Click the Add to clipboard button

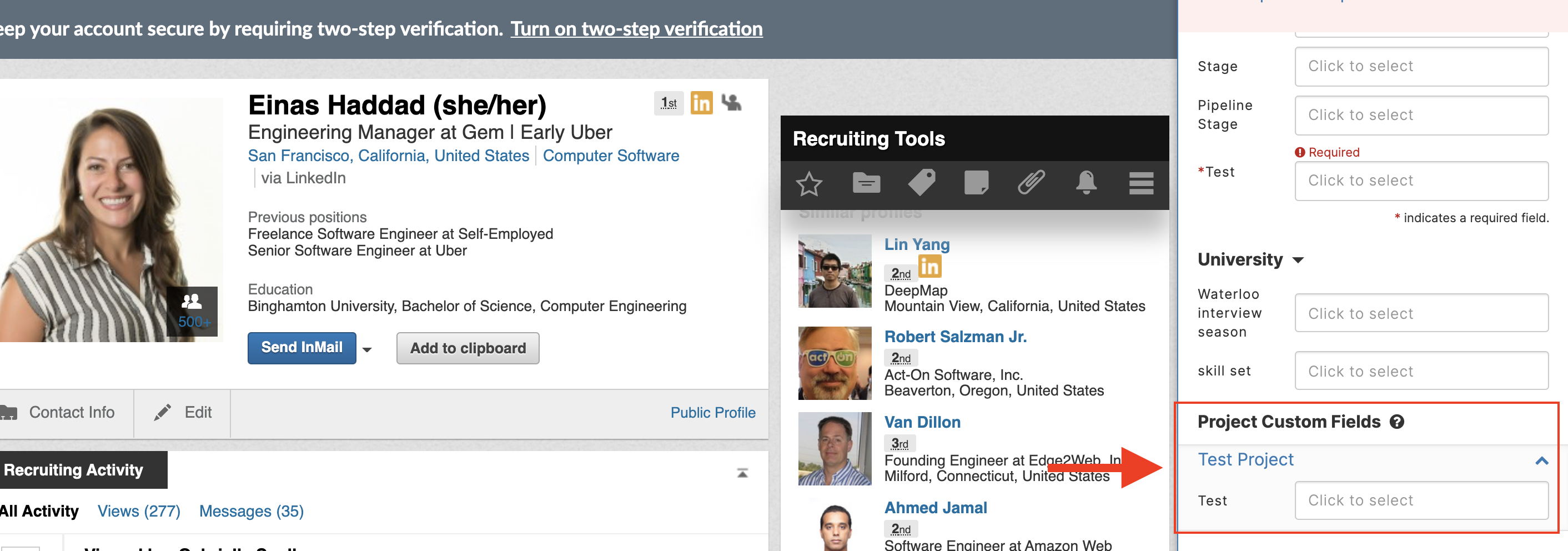[468, 348]
